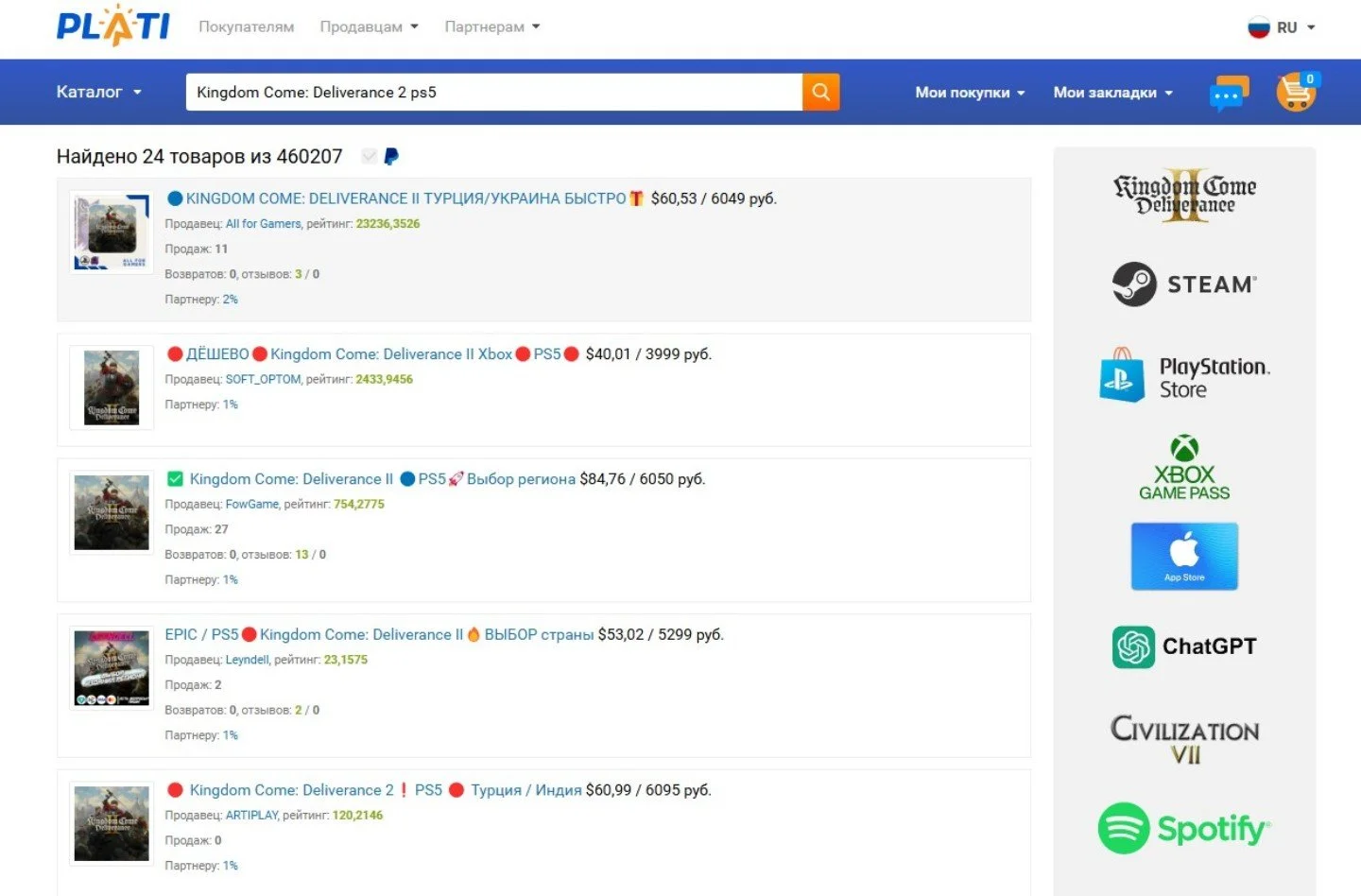Click the price $53,02 / 5299 руб.
This screenshot has height=896, width=1361.
pos(661,634)
